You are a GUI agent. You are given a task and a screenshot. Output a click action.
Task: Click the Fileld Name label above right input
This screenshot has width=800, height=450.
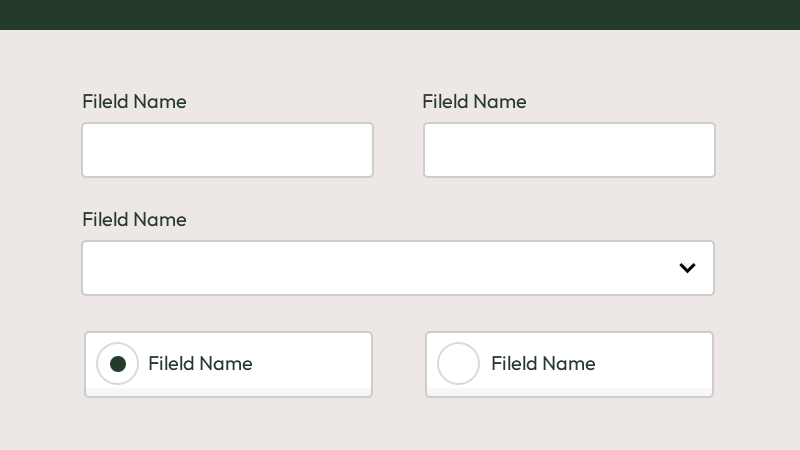click(474, 102)
